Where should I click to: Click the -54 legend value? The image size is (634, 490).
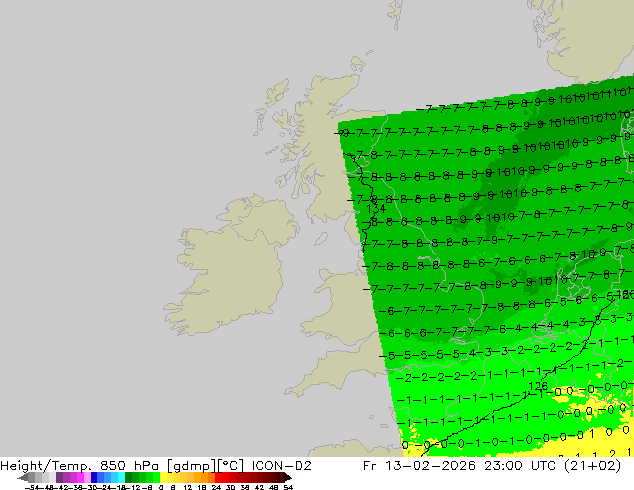[x=32, y=487]
